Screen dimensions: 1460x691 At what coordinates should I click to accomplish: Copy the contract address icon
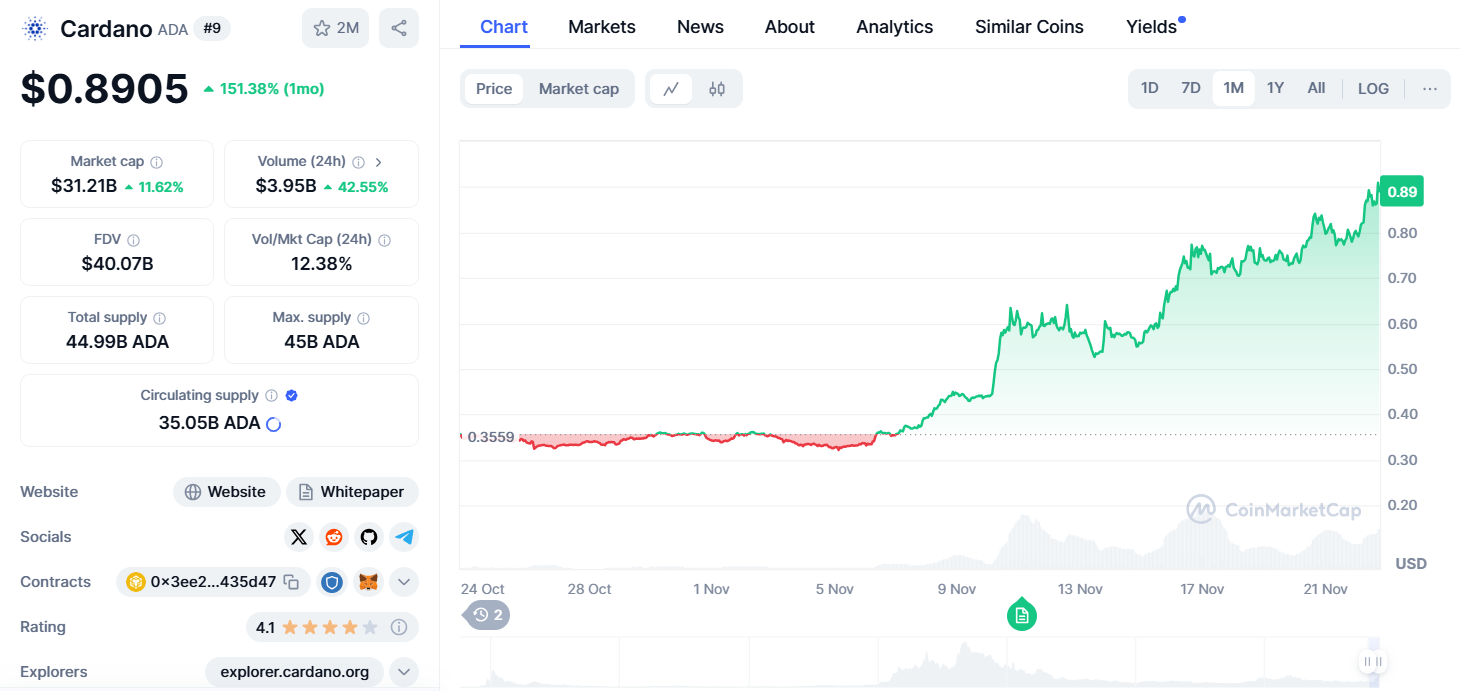[x=291, y=582]
